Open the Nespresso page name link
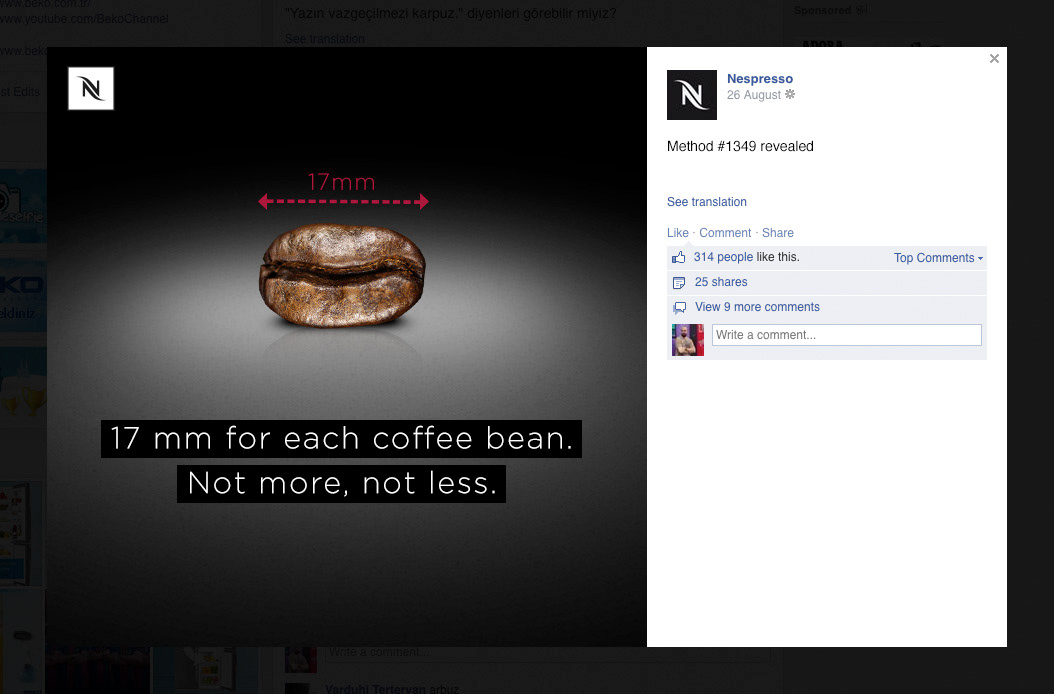This screenshot has width=1054, height=694. (760, 79)
